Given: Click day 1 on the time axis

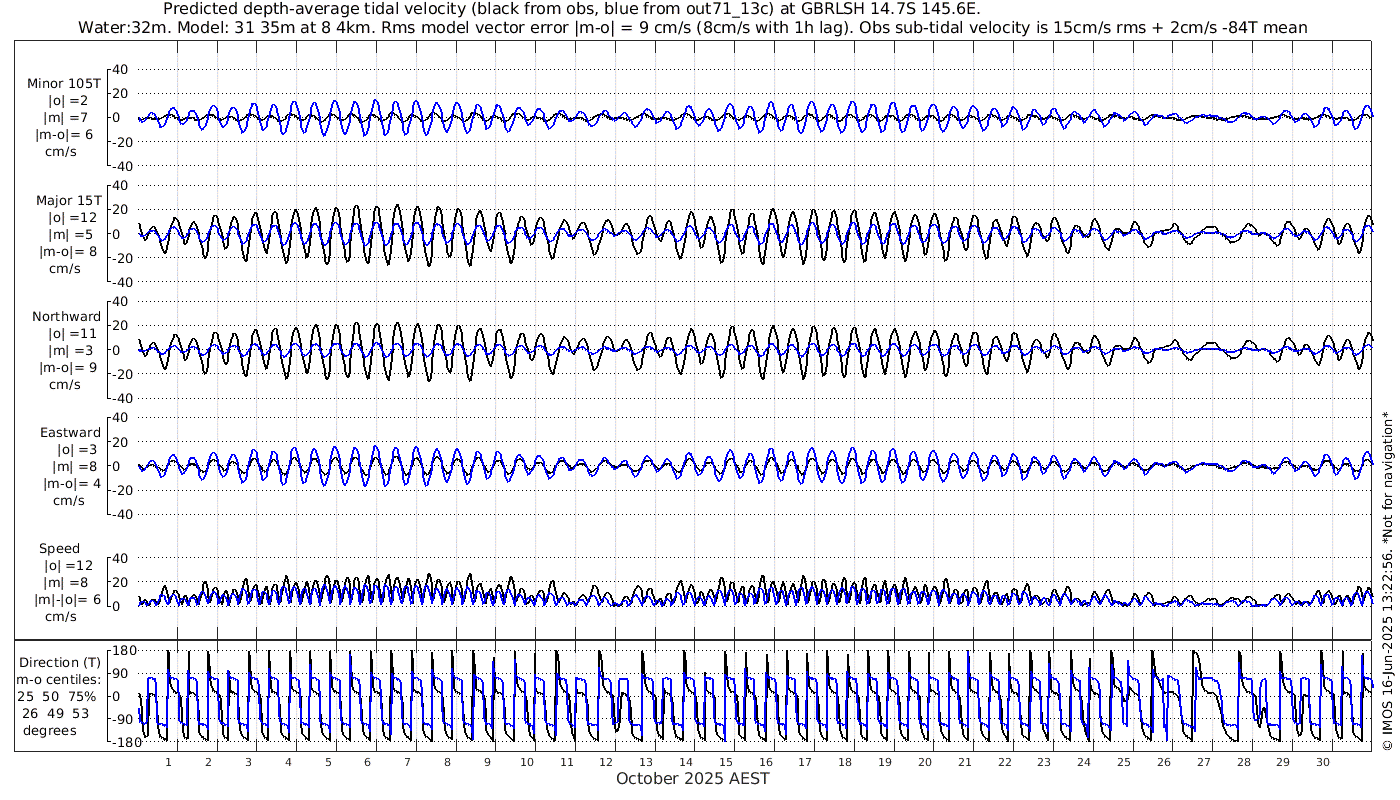Looking at the screenshot, I should 168,761.
